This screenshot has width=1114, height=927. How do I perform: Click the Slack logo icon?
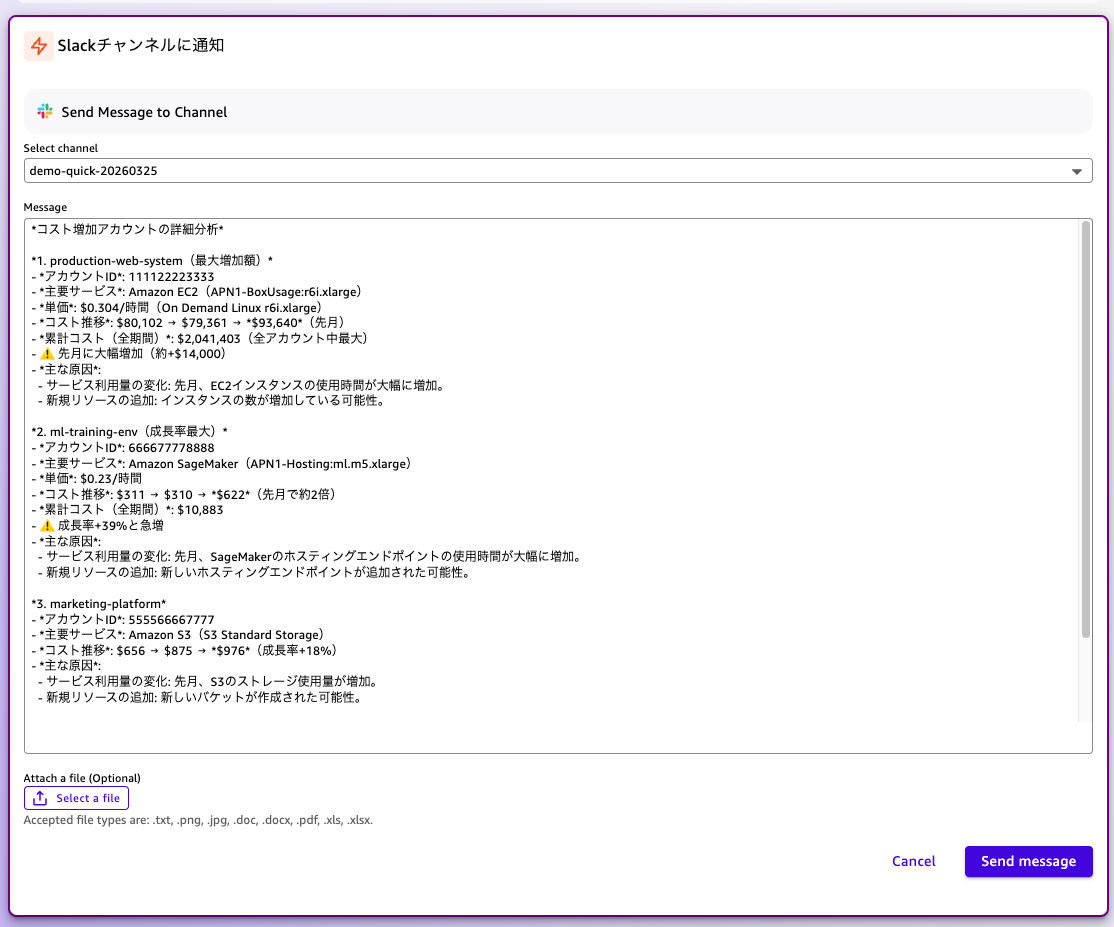tap(45, 112)
